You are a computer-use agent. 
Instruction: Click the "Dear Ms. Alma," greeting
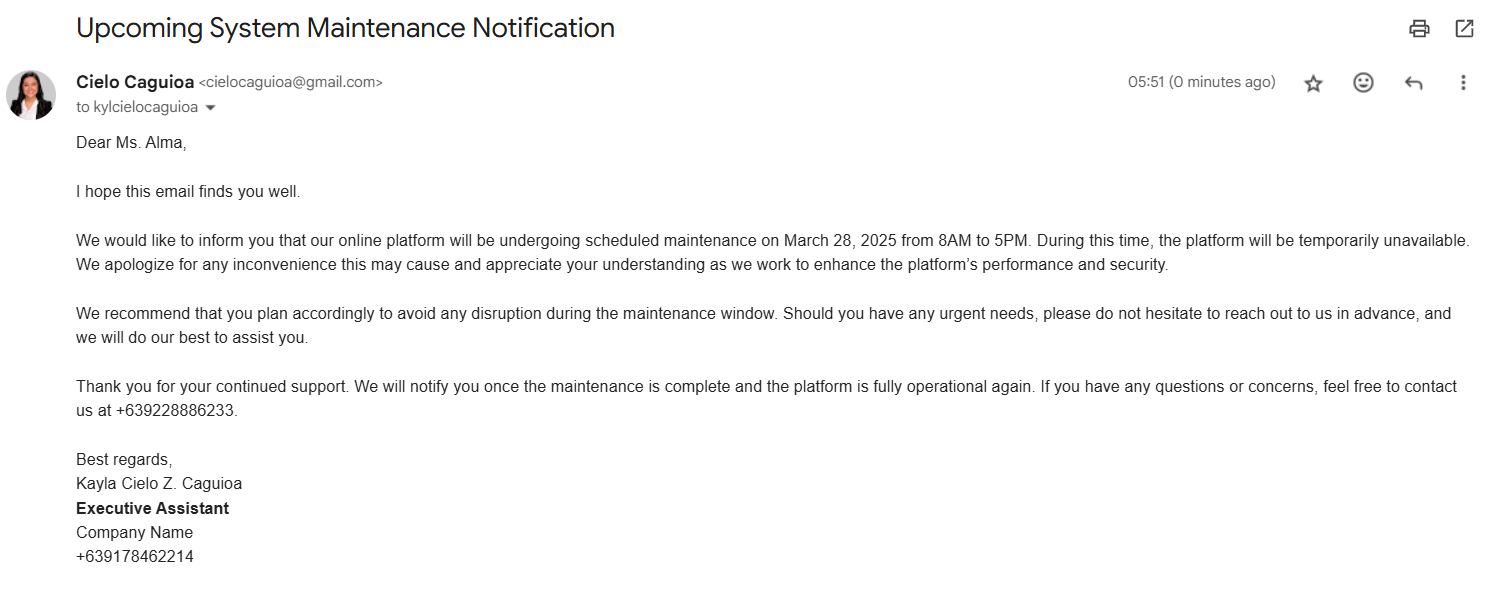click(131, 143)
